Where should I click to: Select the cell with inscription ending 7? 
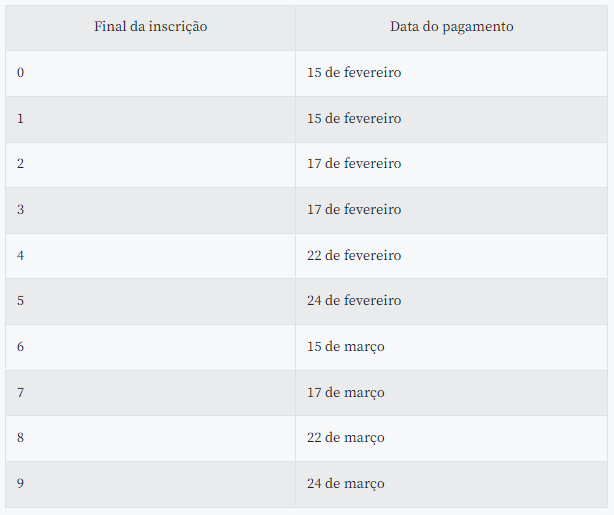click(150, 393)
